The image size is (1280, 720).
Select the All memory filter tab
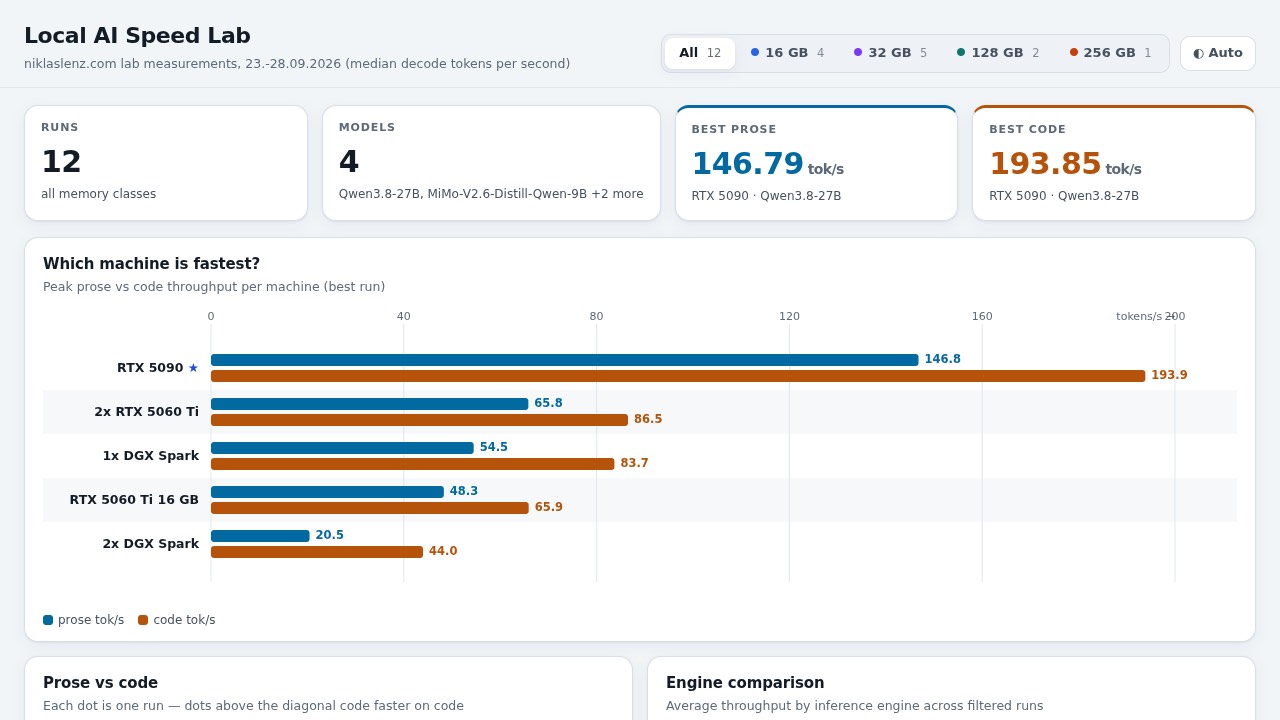[x=700, y=53]
